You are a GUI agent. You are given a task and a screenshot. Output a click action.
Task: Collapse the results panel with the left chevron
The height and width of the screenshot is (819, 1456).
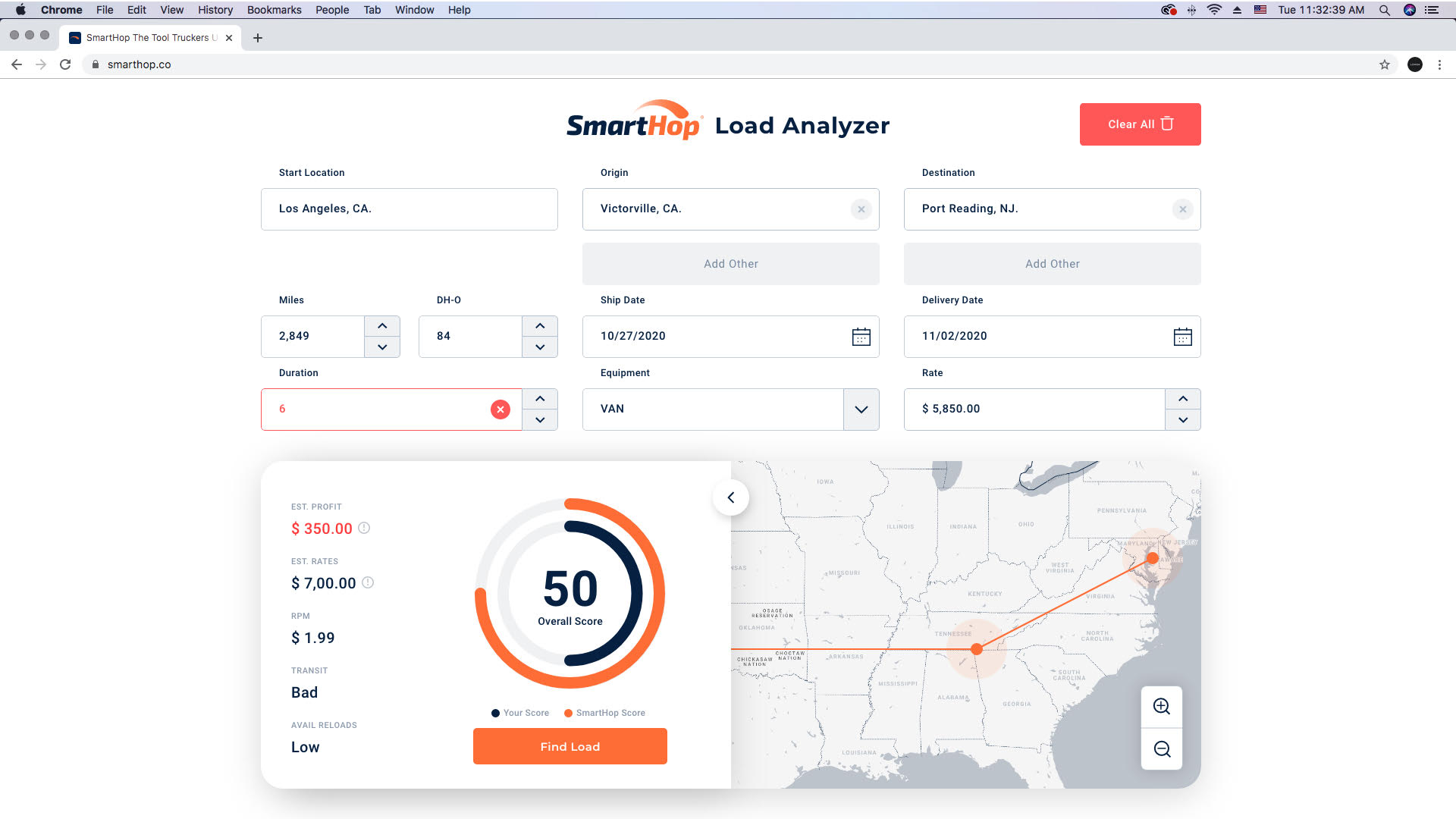click(731, 497)
